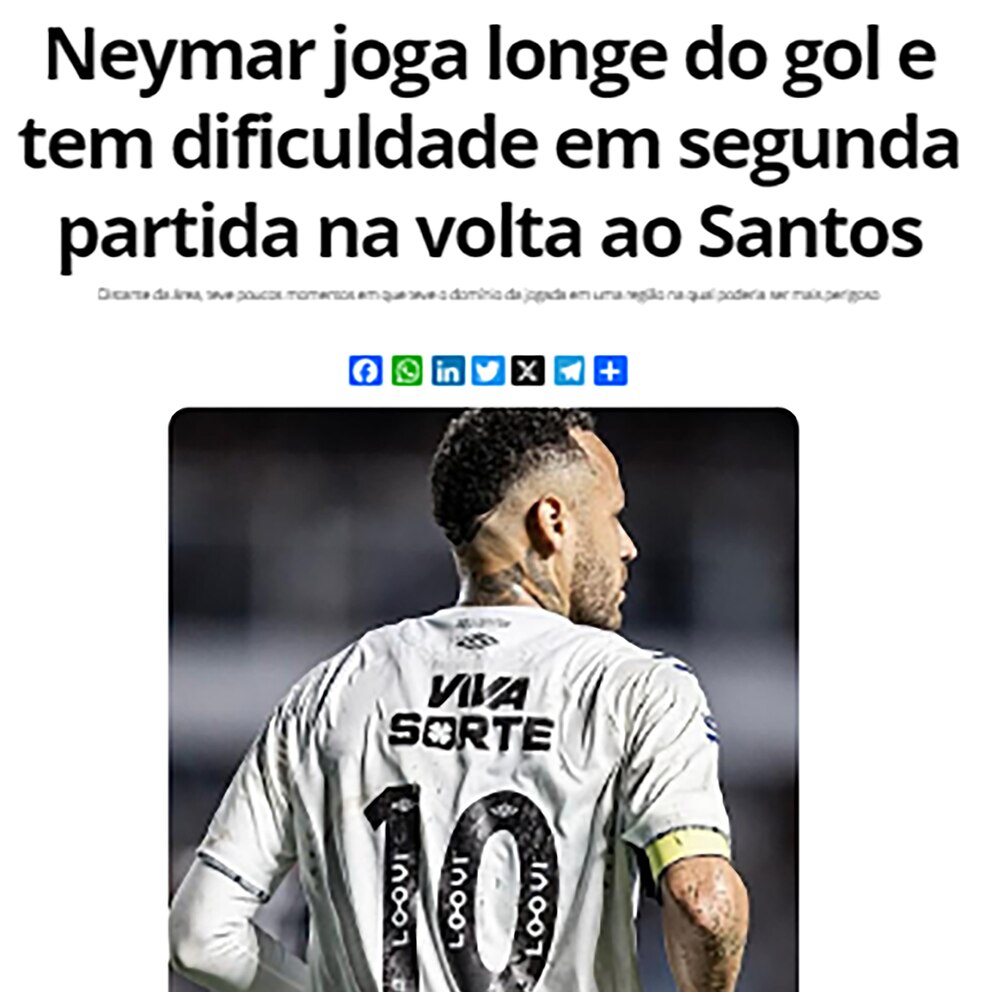Share the article on Facebook
This screenshot has height=992, width=992.
[x=366, y=371]
